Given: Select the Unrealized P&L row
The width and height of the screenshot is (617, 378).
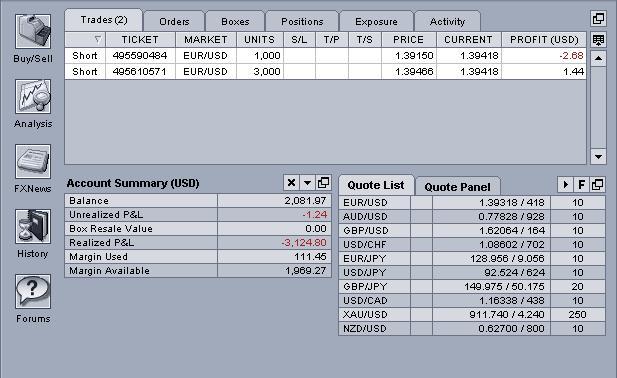Looking at the screenshot, I should pos(198,215).
